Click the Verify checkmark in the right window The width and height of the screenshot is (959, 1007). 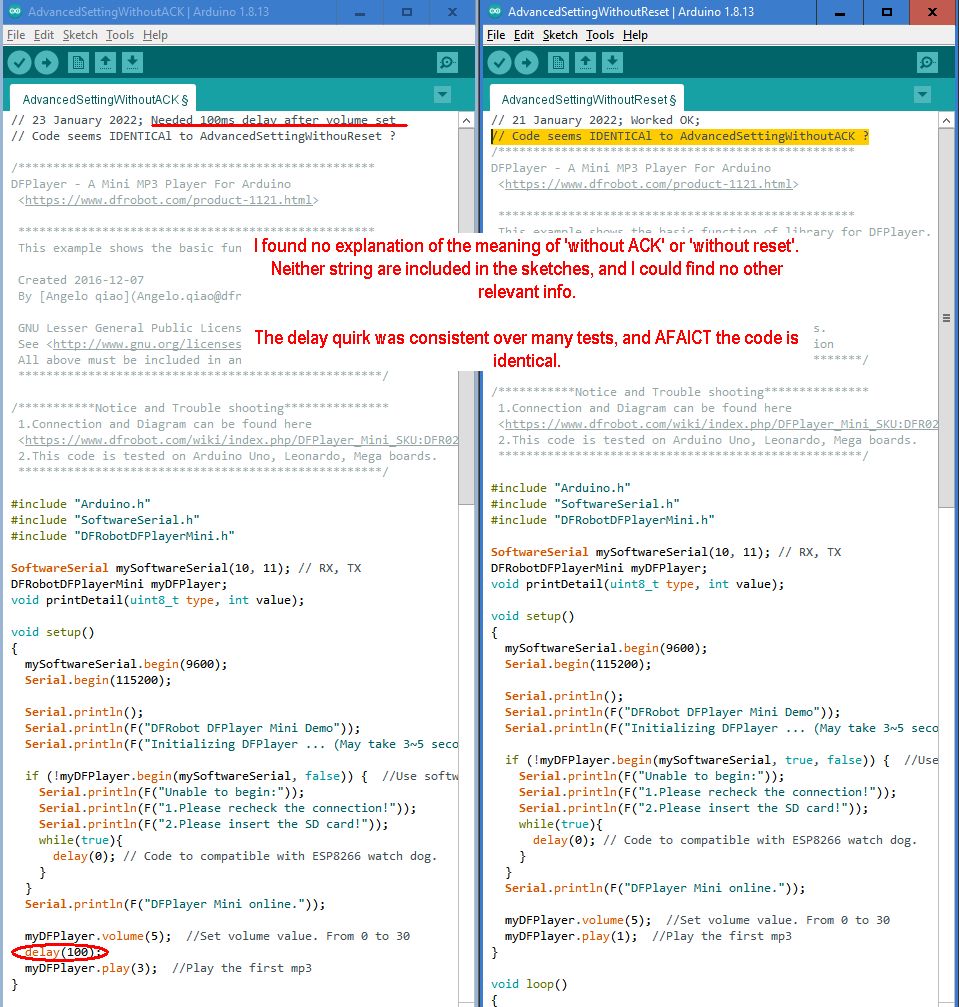click(499, 61)
